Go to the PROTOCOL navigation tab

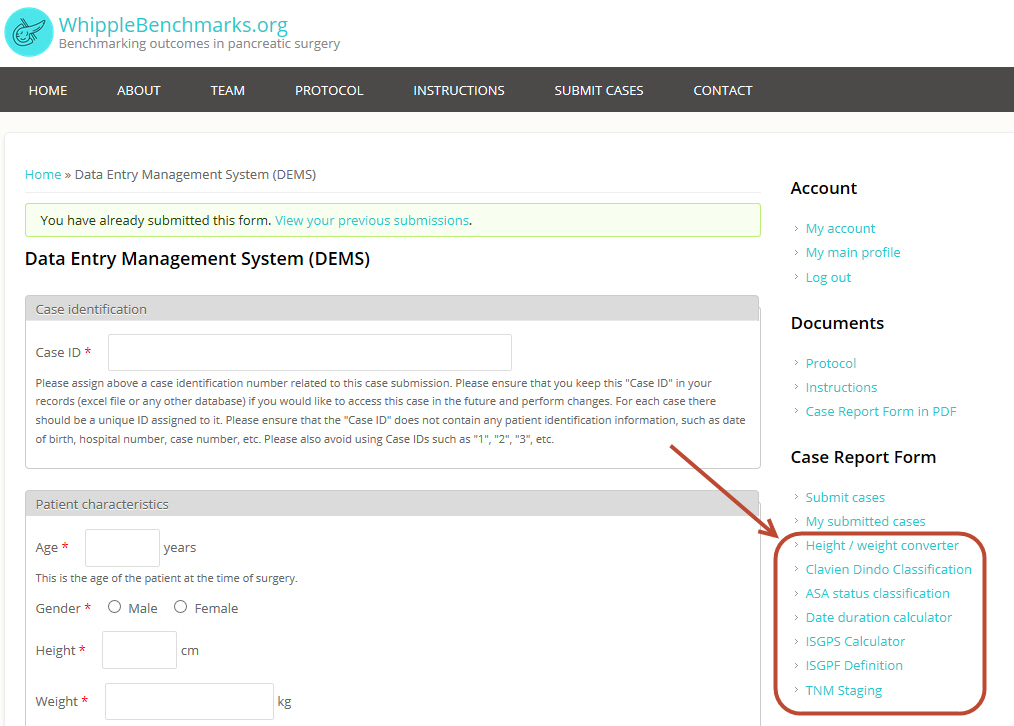pos(329,90)
